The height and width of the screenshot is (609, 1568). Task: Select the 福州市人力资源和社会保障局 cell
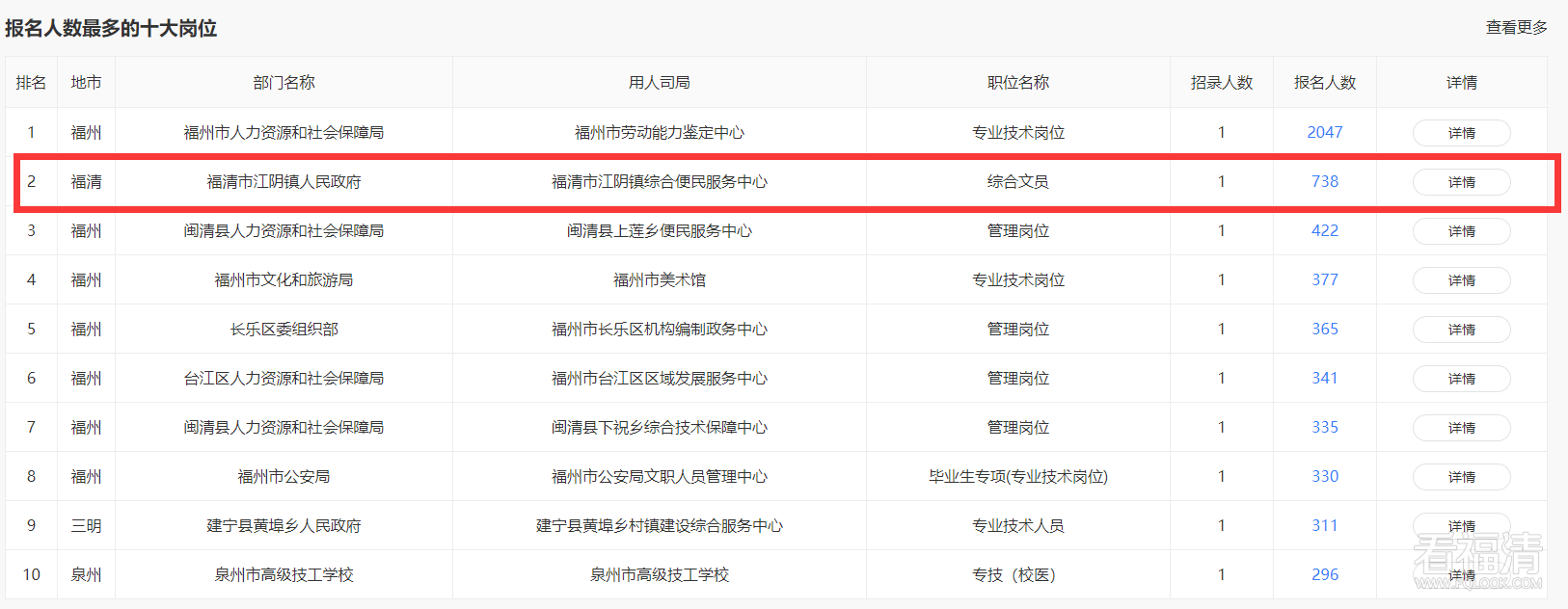click(284, 132)
